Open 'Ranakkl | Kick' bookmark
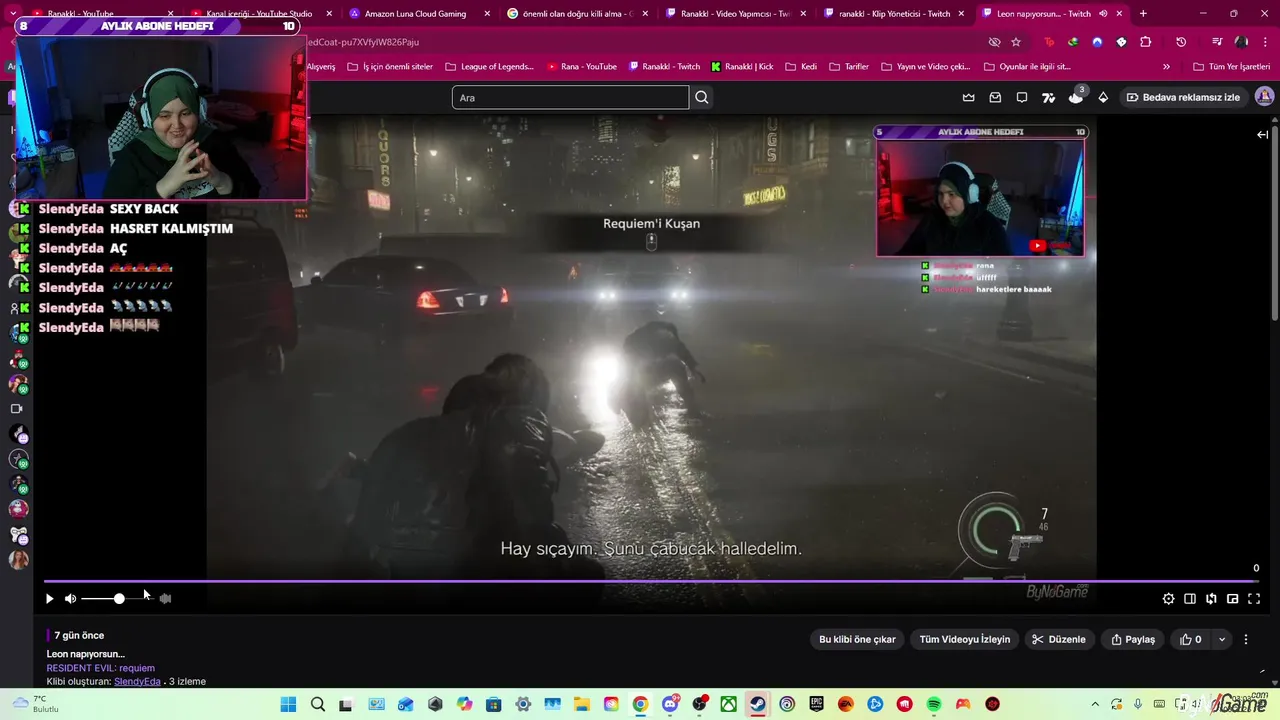Image resolution: width=1280 pixels, height=720 pixels. 742,67
